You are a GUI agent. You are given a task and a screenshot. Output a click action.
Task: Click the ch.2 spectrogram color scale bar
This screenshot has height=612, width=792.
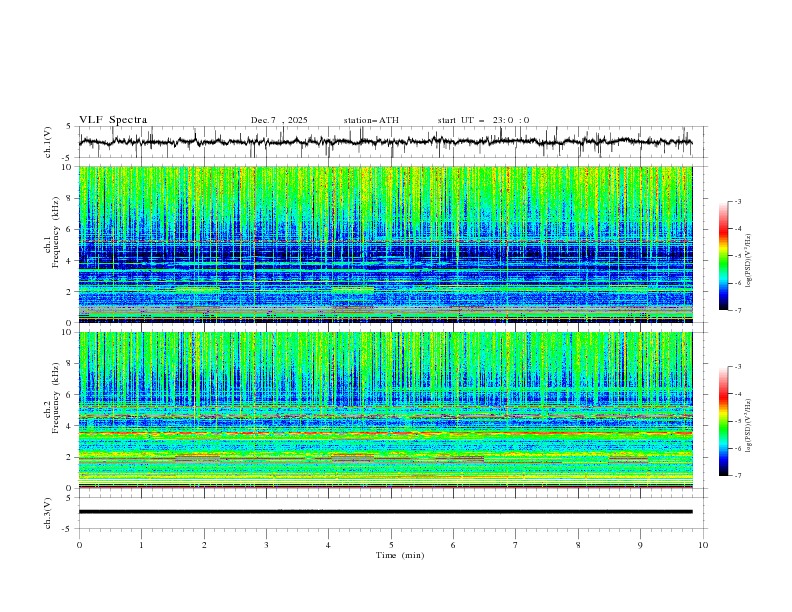click(723, 421)
